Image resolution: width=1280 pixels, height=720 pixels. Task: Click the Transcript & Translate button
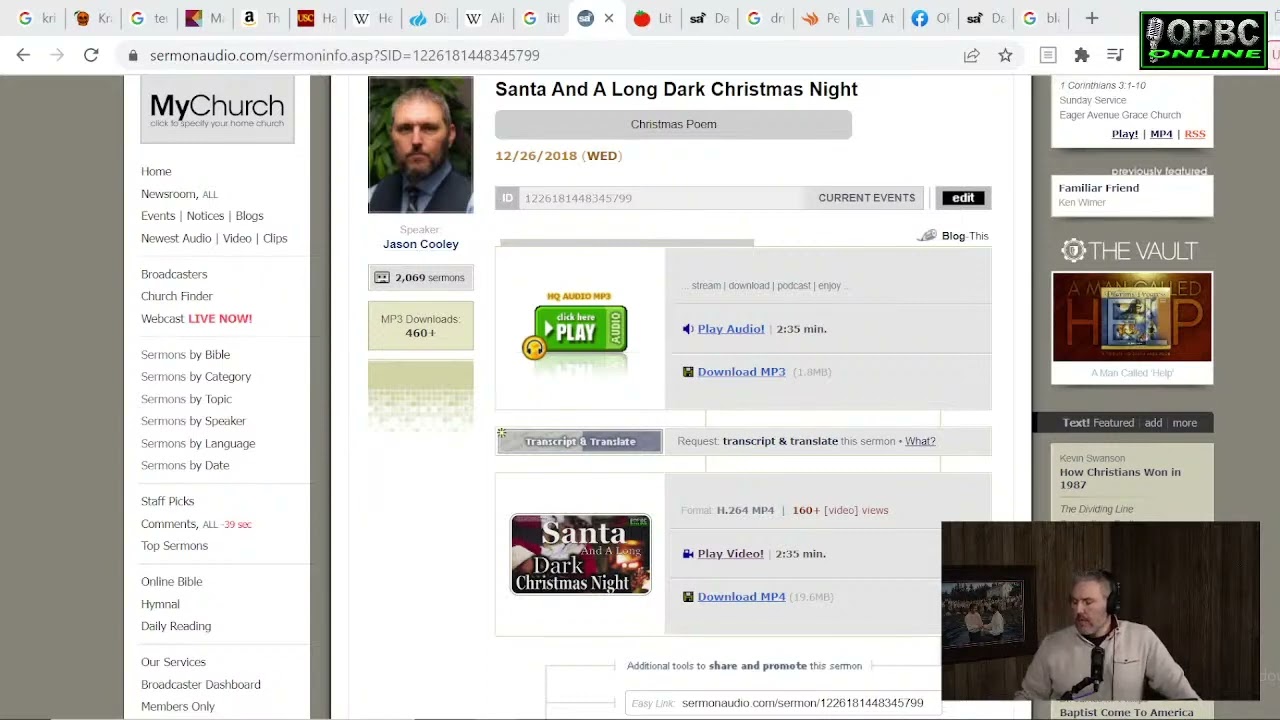tap(579, 441)
